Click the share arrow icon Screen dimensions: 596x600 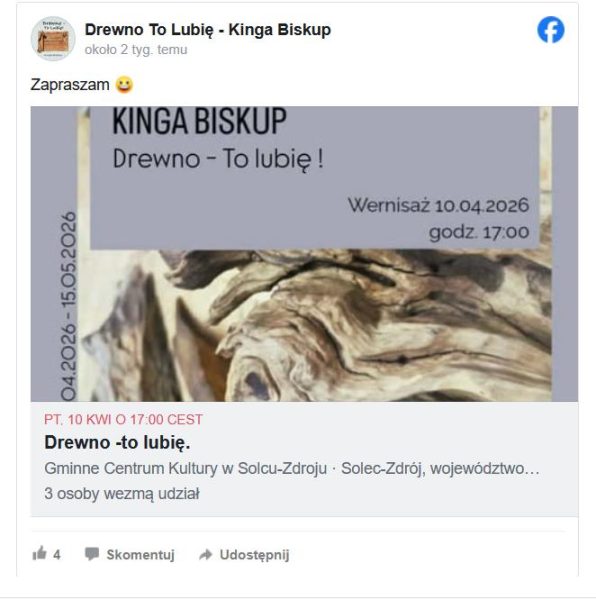coord(205,554)
